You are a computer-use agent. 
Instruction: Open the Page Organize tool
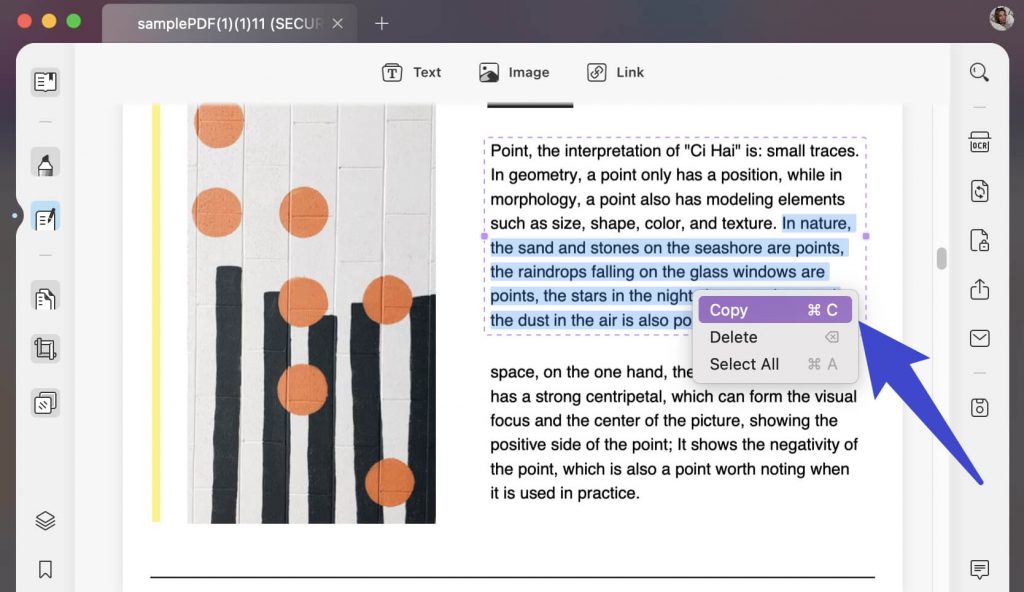[x=44, y=297]
